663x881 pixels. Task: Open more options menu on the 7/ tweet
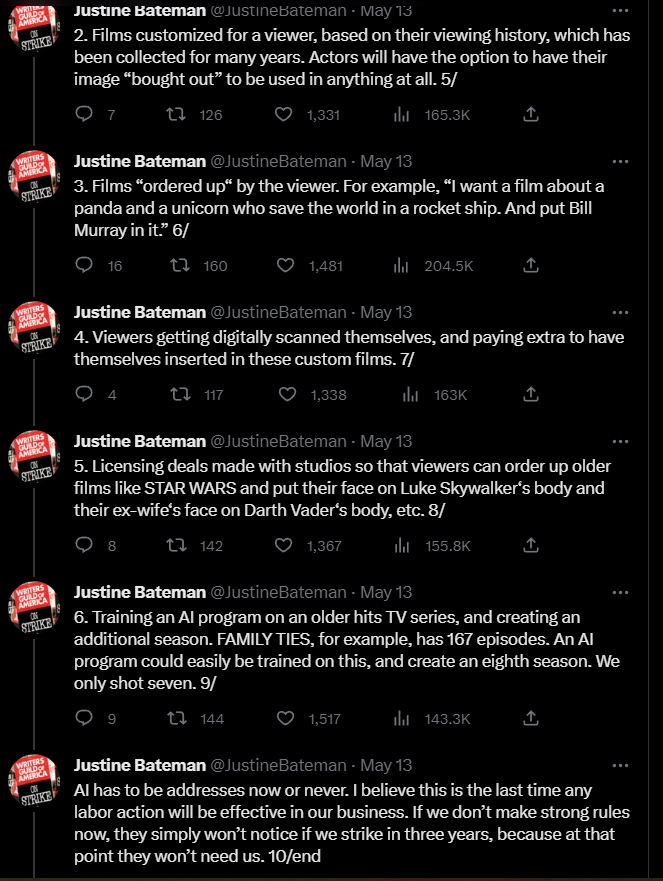point(620,312)
